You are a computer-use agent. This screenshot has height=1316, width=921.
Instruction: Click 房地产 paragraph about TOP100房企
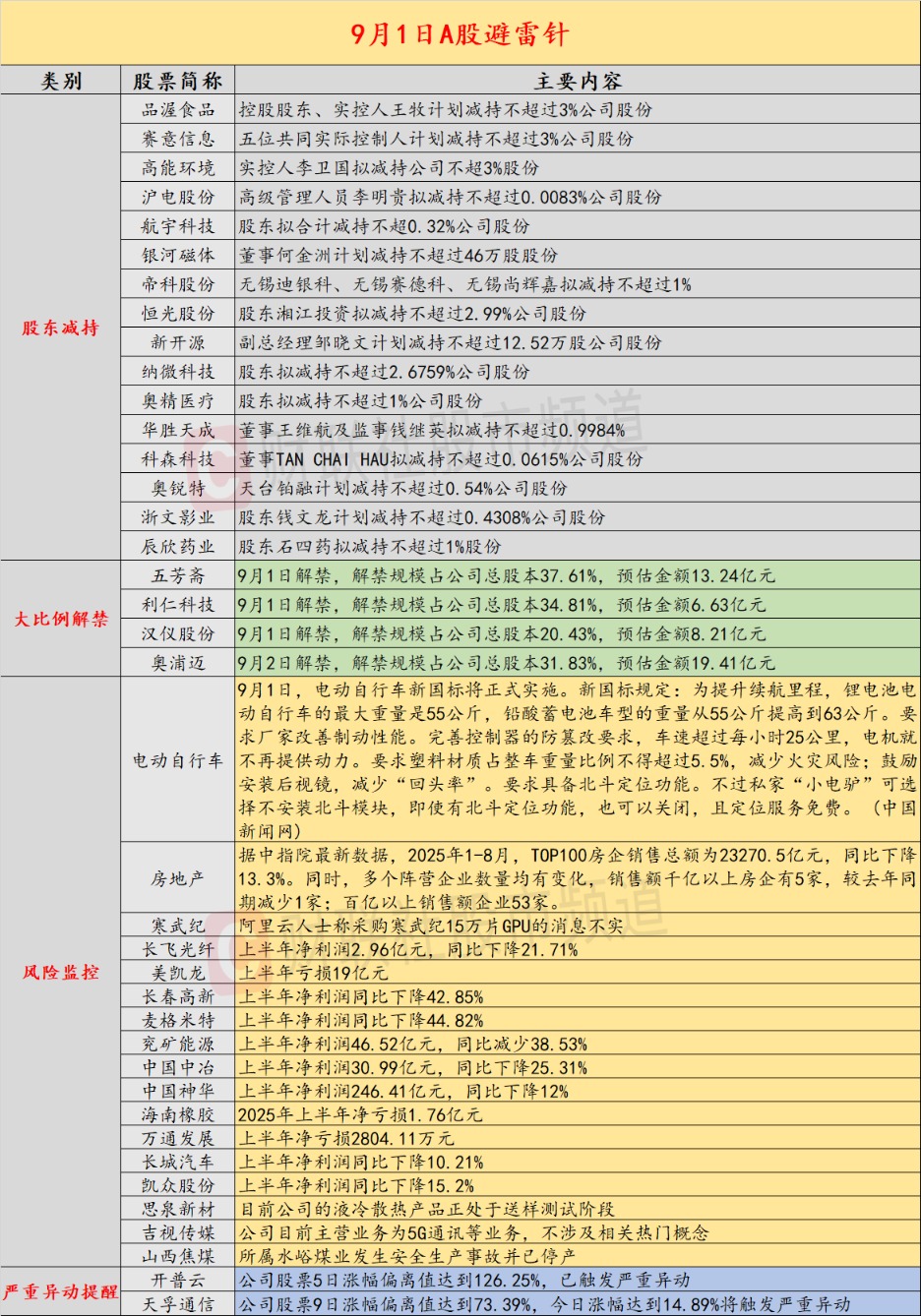tap(578, 878)
